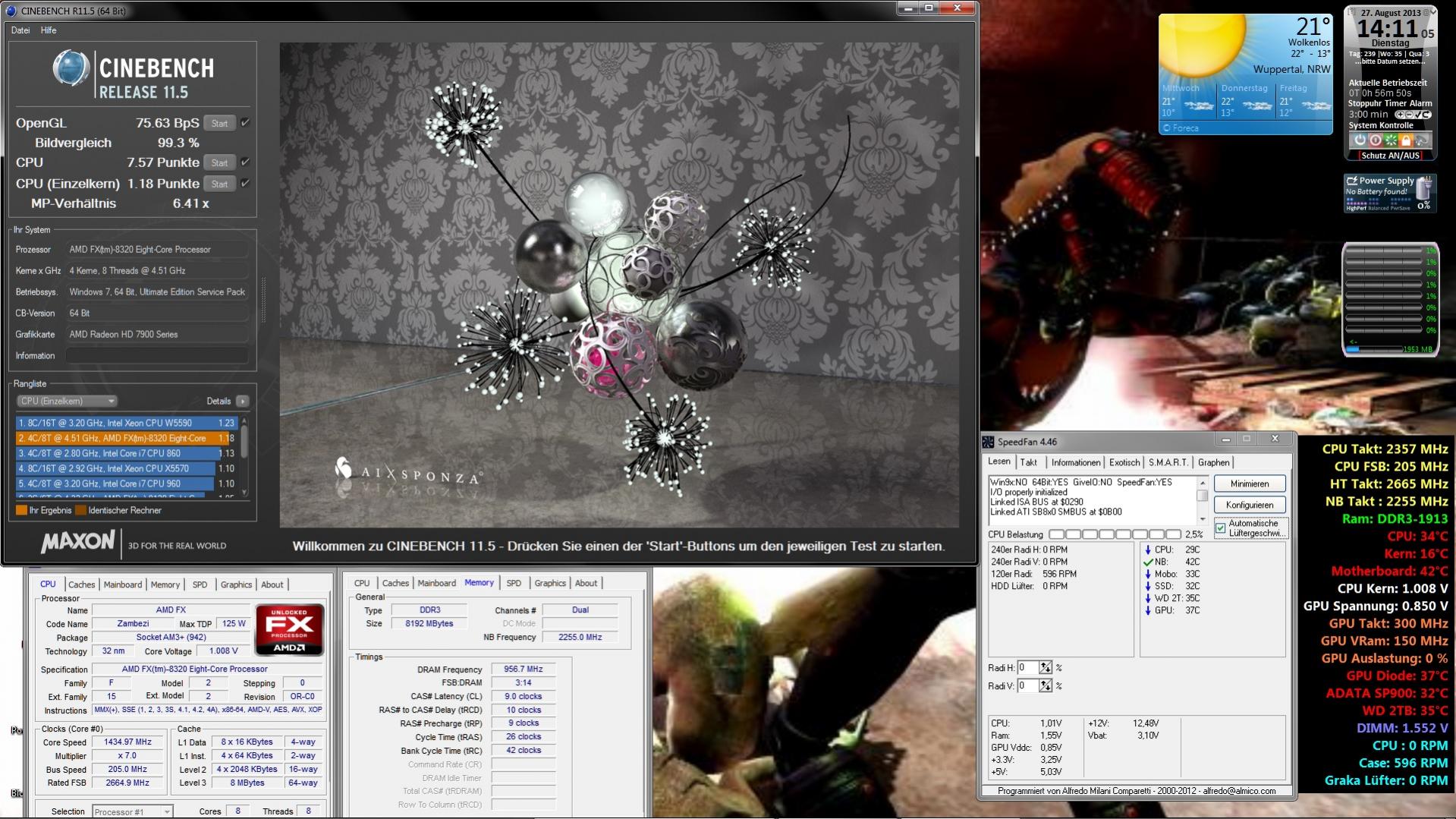This screenshot has width=1456, height=819.
Task: Click the orange Ihr Ergebnis legend swatch
Action: pos(21,510)
